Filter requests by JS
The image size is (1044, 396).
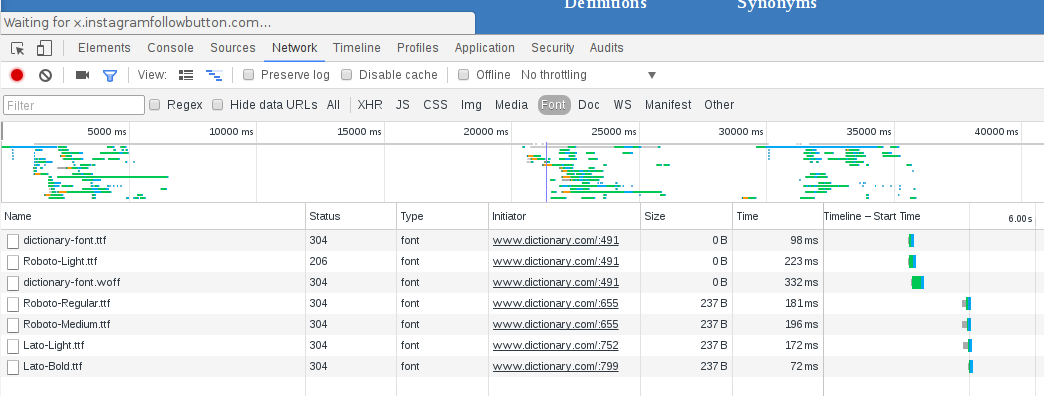pyautogui.click(x=403, y=104)
